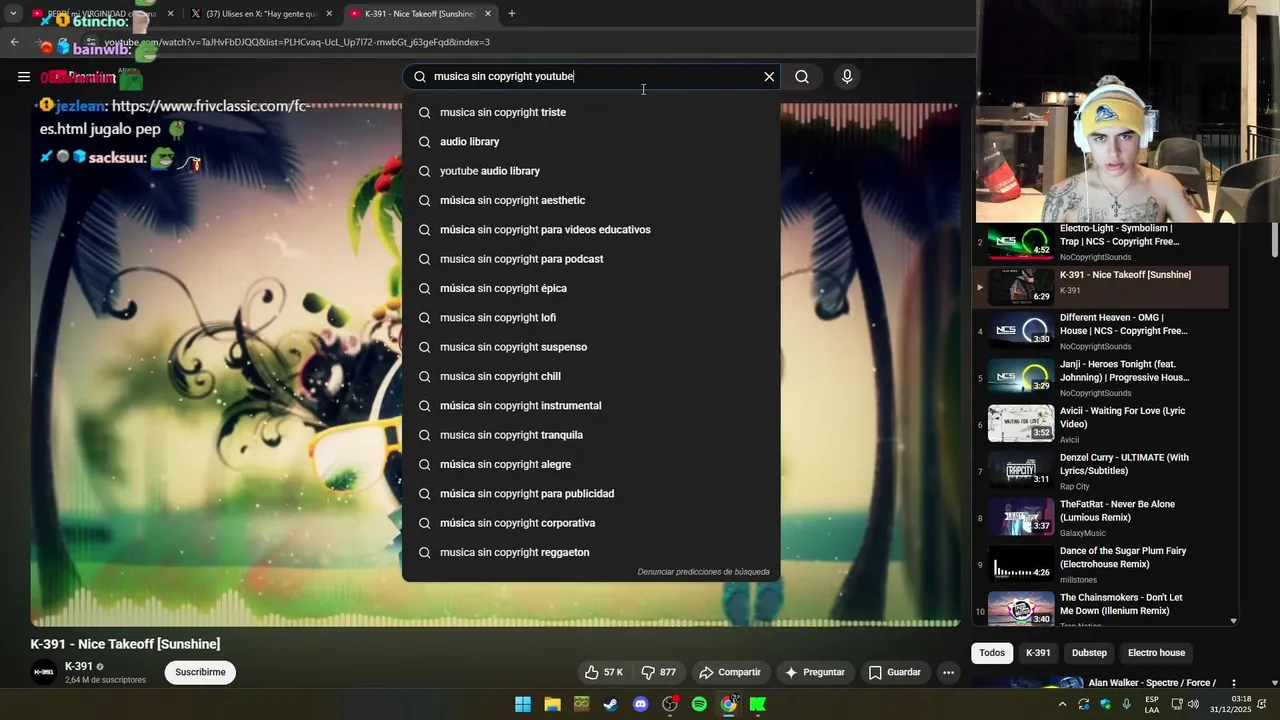This screenshot has width=1280, height=720.
Task: Select 'musica sin copyright suspenso' suggestion
Action: (x=591, y=347)
